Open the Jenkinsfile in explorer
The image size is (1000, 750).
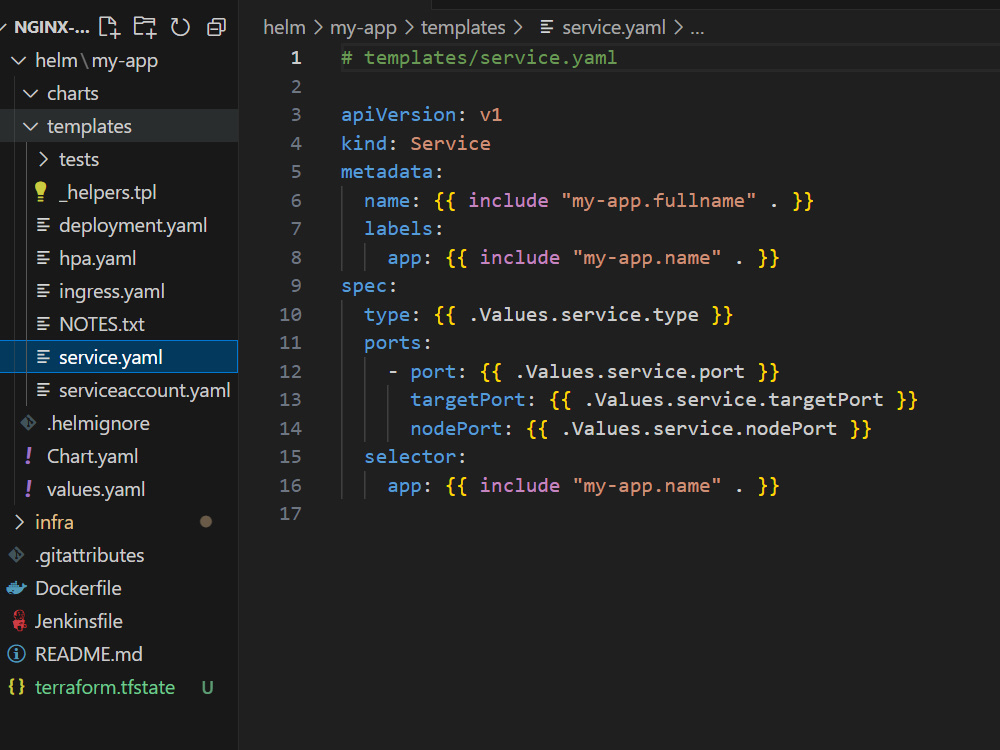78,621
